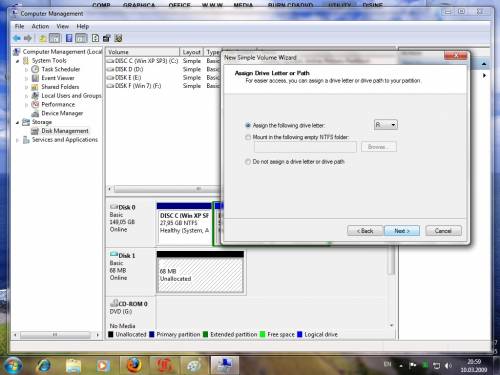Viewport: 500px width, 375px height.
Task: Open the Action menu
Action: pyautogui.click(x=40, y=26)
